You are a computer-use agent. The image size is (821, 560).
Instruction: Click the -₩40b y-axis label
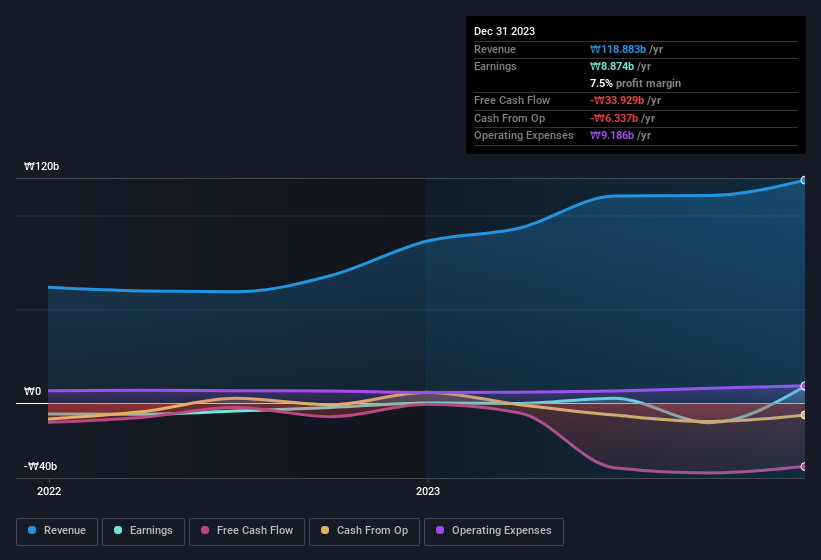pos(40,466)
